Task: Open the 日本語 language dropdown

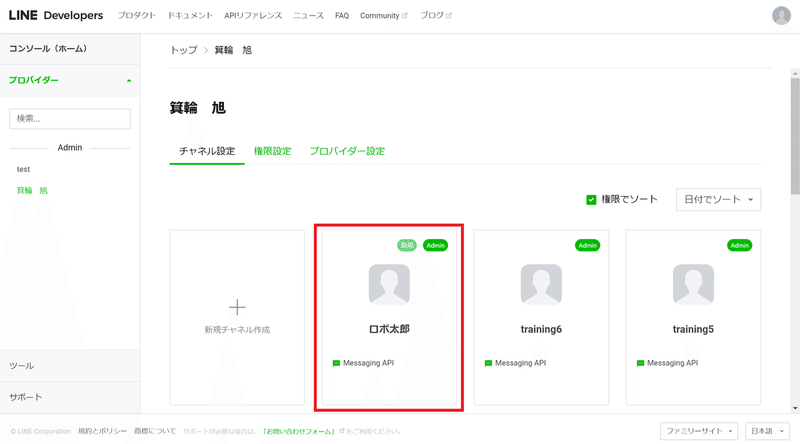Action: (x=767, y=431)
